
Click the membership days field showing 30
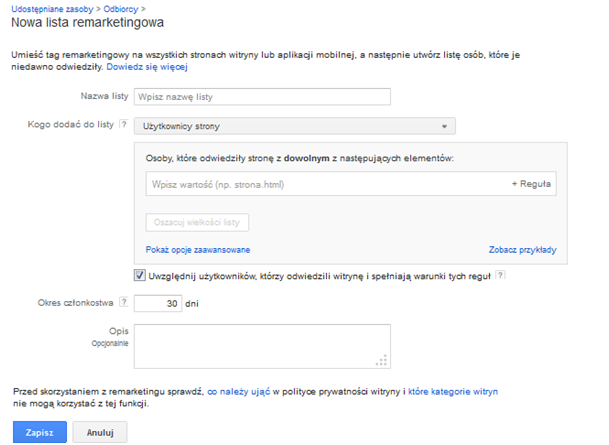point(157,303)
